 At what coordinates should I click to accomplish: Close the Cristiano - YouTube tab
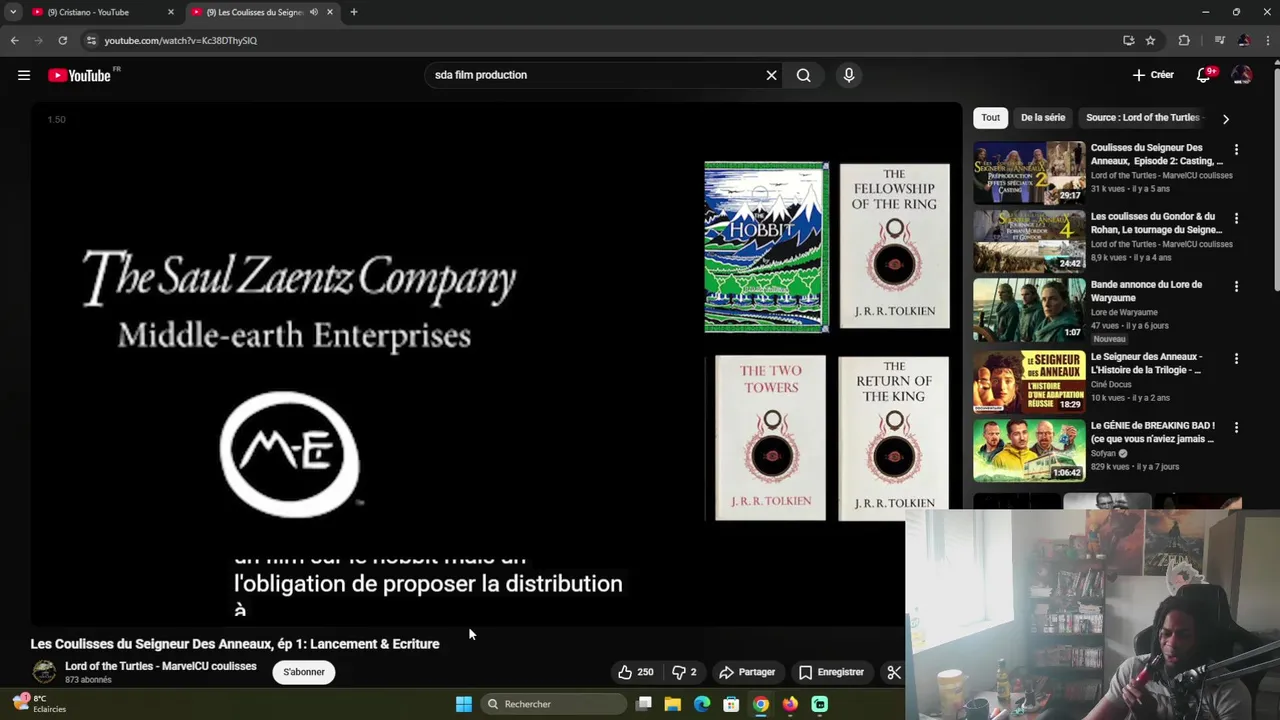pos(170,12)
